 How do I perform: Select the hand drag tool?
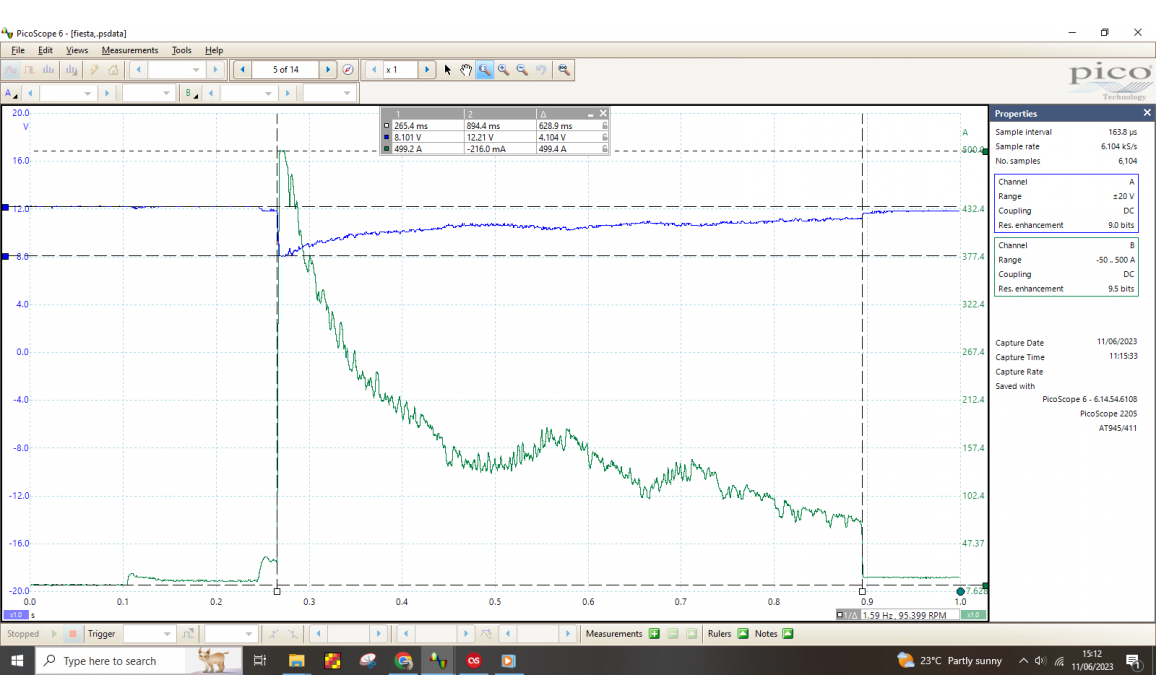(x=466, y=70)
